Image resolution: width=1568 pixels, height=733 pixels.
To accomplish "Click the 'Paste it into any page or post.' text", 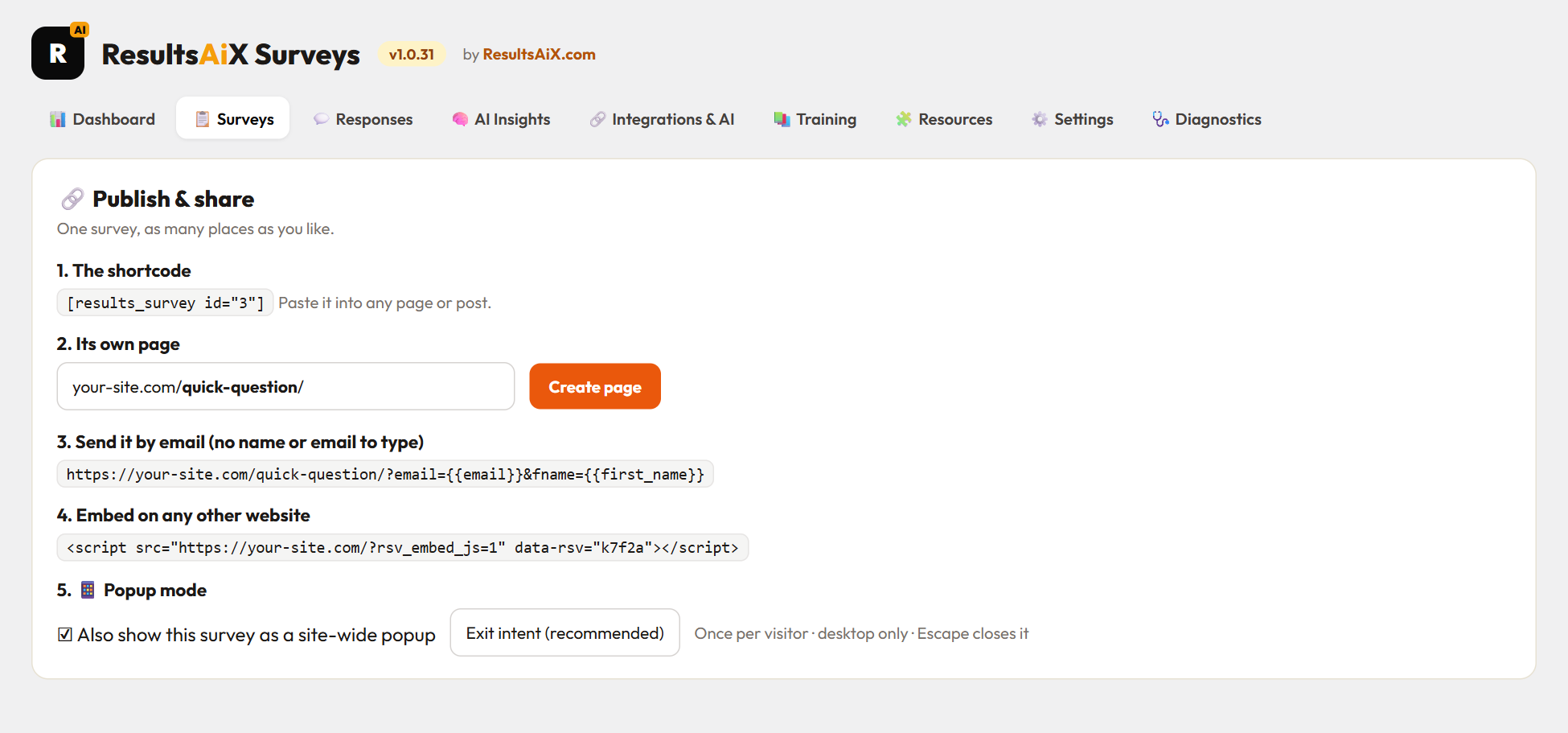I will tap(384, 303).
